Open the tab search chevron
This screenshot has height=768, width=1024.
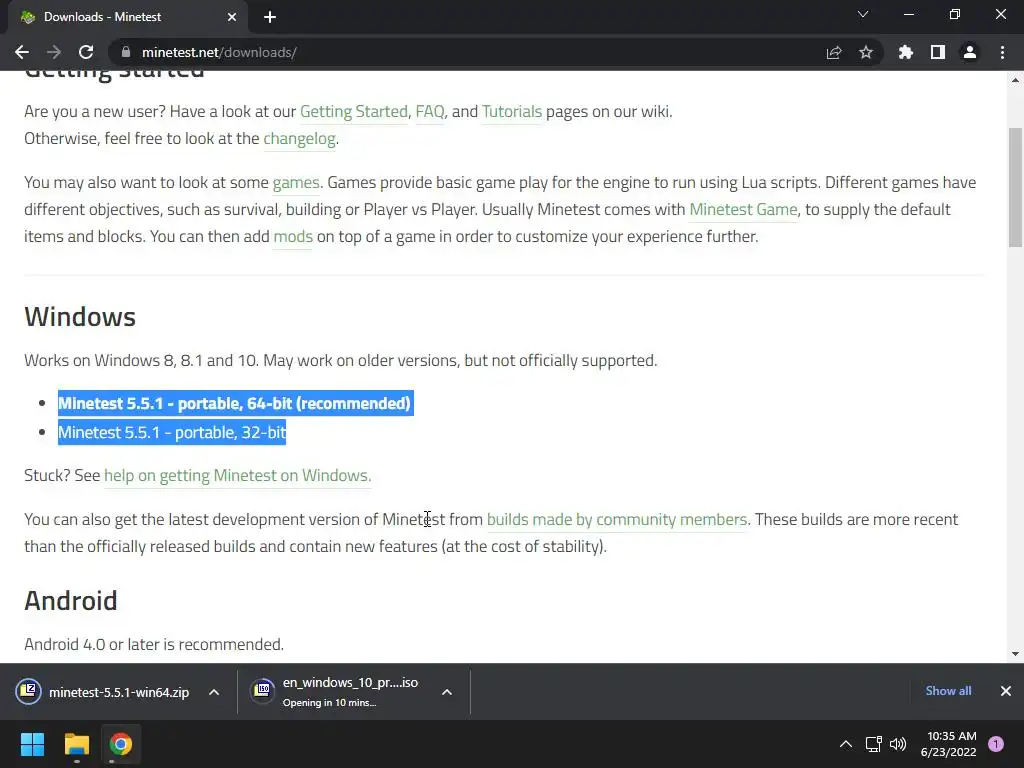pyautogui.click(x=863, y=14)
